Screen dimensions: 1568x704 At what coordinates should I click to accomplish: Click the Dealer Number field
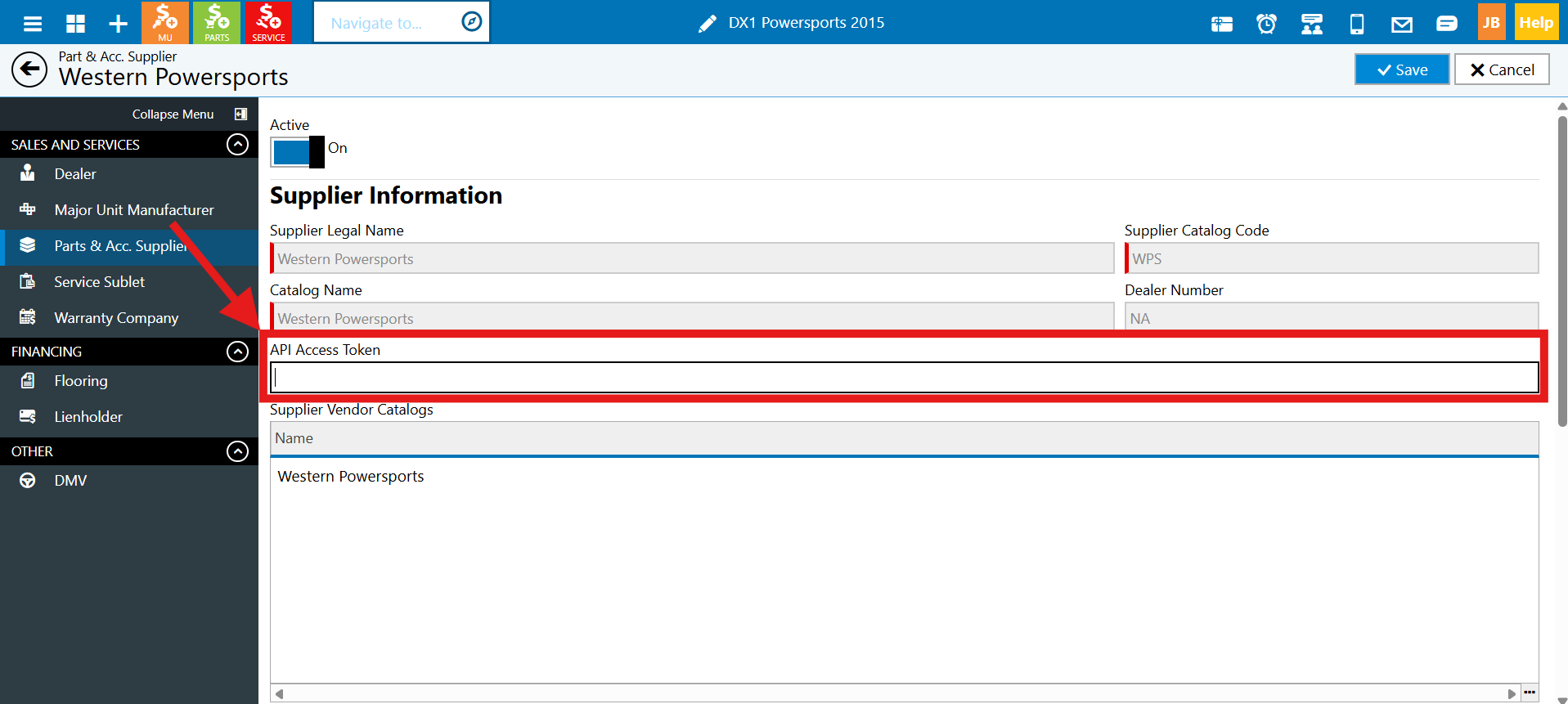(1332, 316)
